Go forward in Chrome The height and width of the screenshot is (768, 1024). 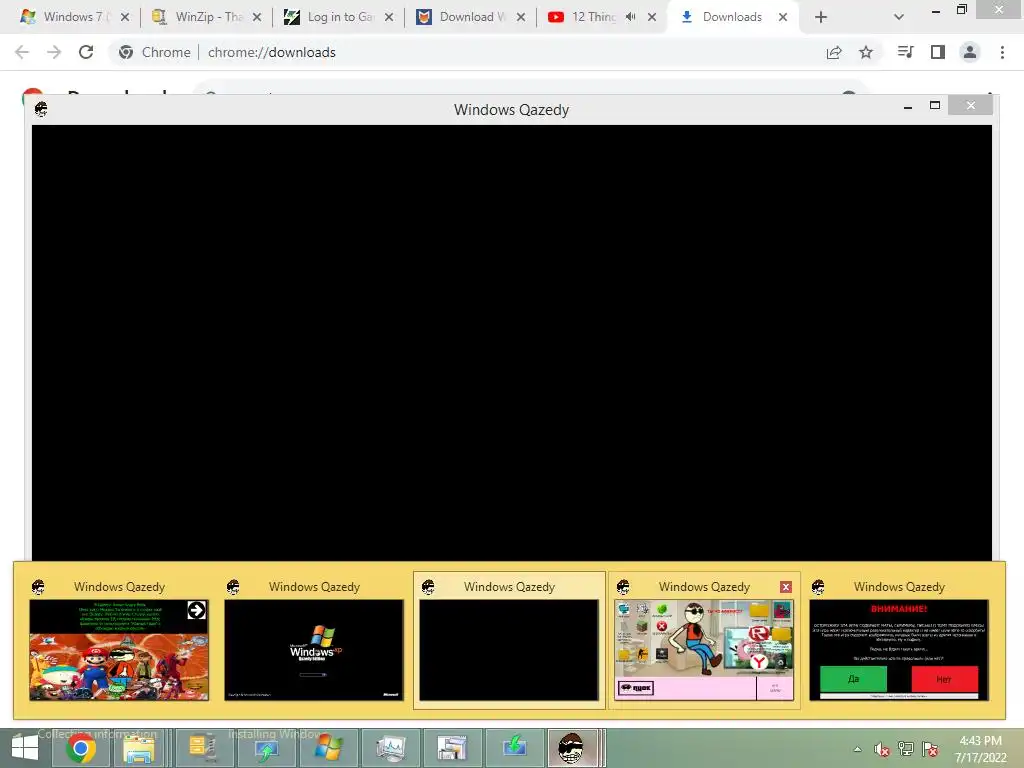tap(54, 52)
